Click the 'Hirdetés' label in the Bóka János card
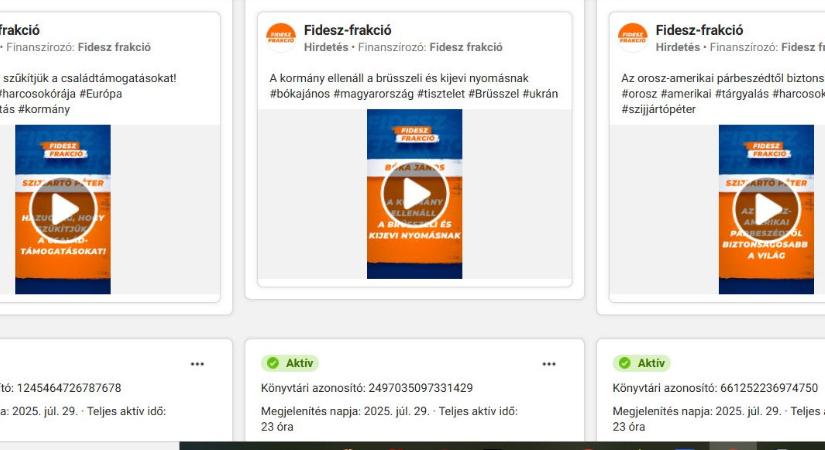 (x=326, y=47)
